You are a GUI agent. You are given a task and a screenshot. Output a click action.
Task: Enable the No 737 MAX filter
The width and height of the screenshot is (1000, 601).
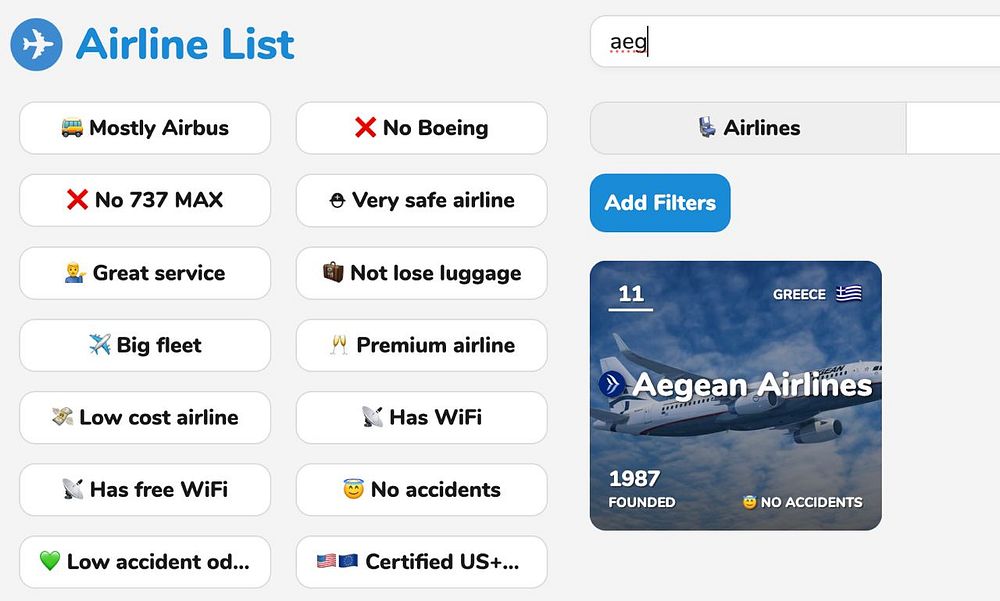[x=145, y=200]
